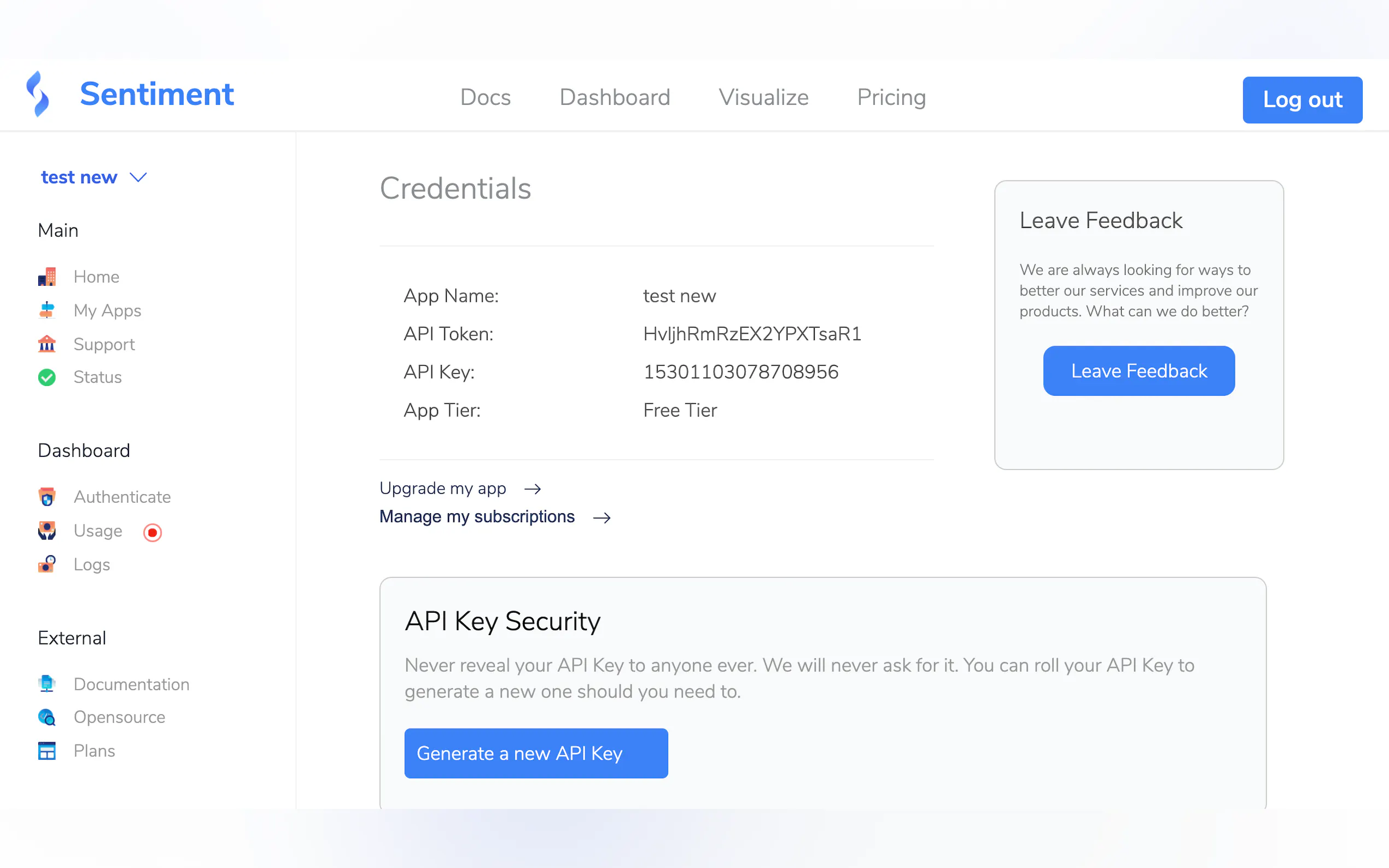Click the Support bank icon

click(x=47, y=344)
